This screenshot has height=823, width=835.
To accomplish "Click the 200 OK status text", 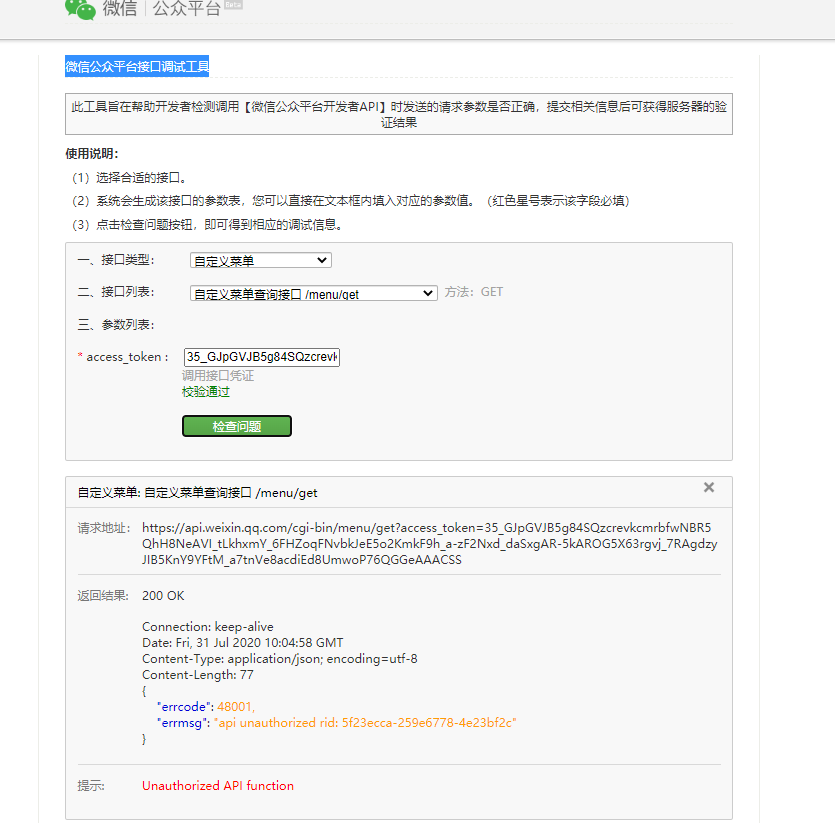I will coord(163,596).
